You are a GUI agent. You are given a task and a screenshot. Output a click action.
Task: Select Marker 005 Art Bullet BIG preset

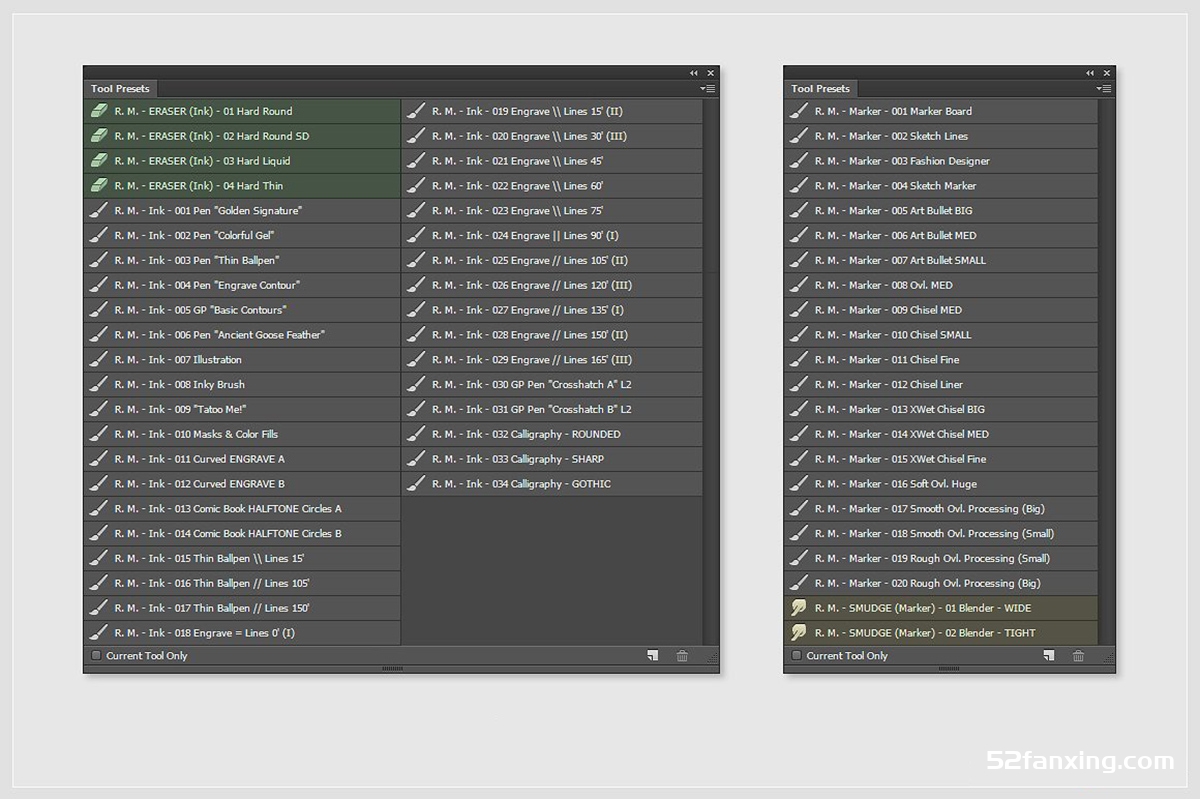point(941,211)
